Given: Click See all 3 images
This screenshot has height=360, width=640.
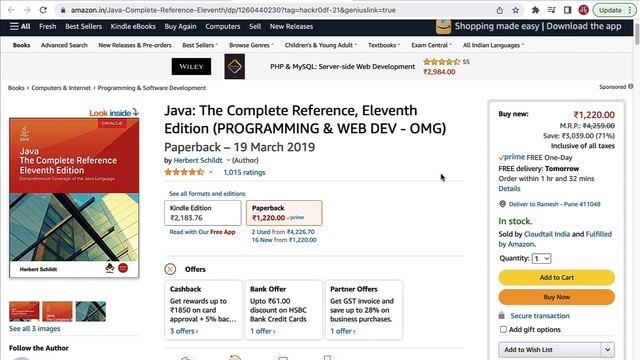Looking at the screenshot, I should [35, 329].
